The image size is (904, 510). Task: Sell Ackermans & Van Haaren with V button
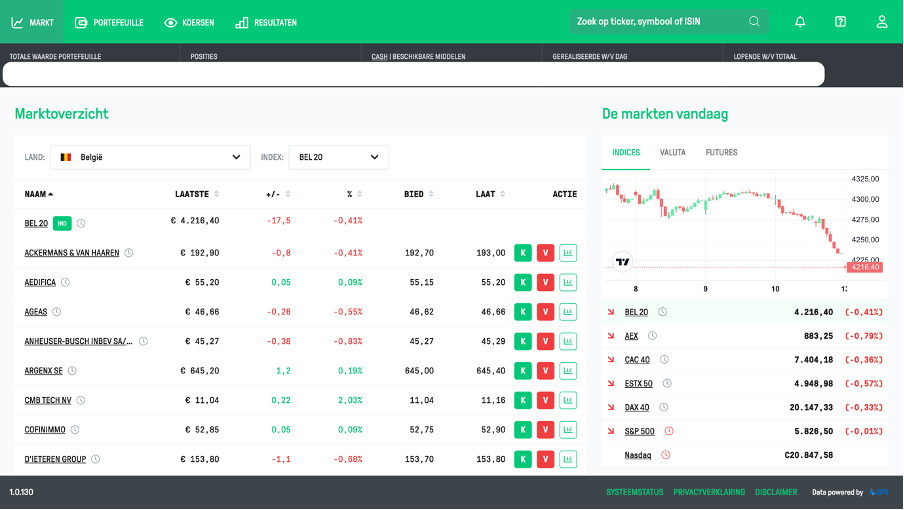click(x=545, y=252)
